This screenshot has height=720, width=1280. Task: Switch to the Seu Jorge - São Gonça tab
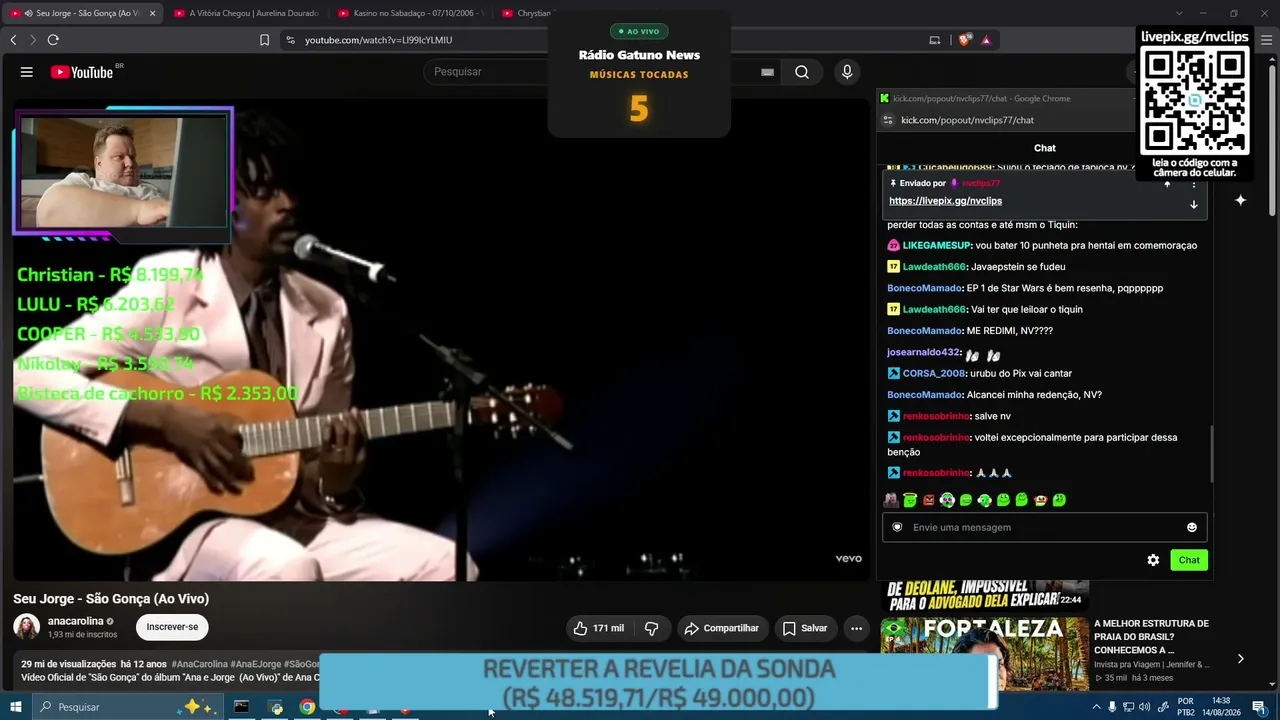[x=81, y=13]
